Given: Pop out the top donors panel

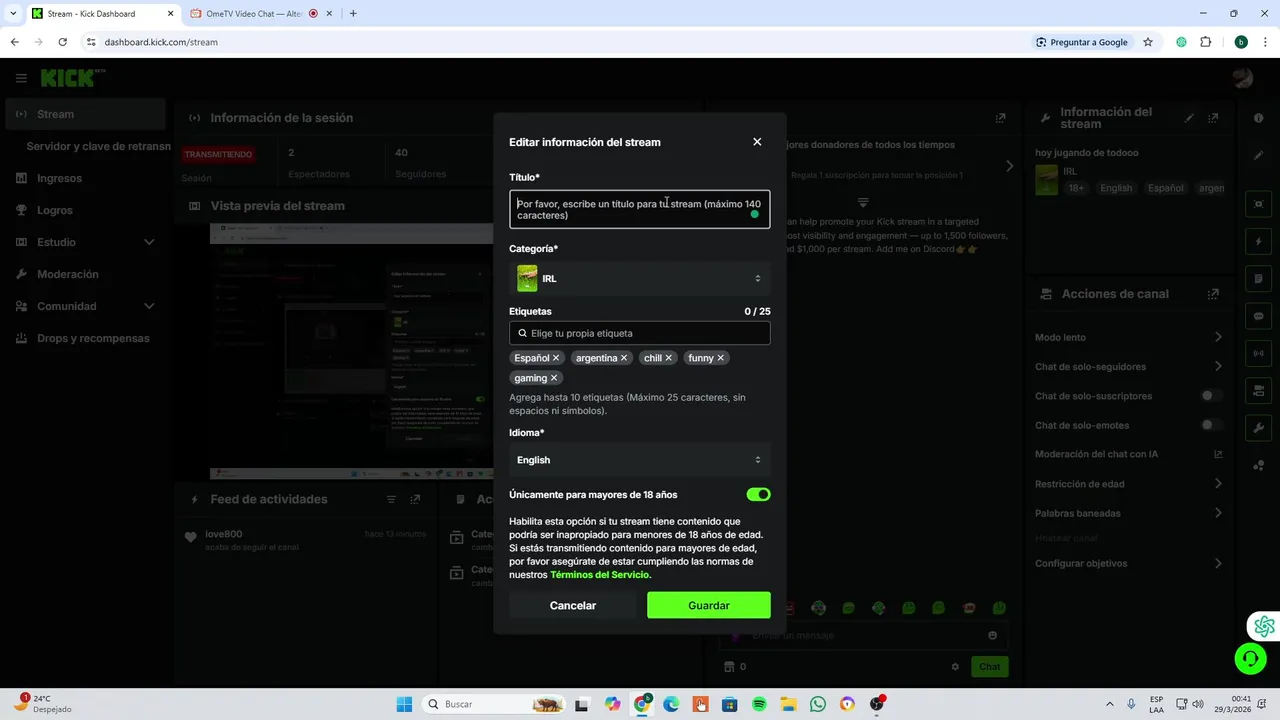Looking at the screenshot, I should 1000,118.
